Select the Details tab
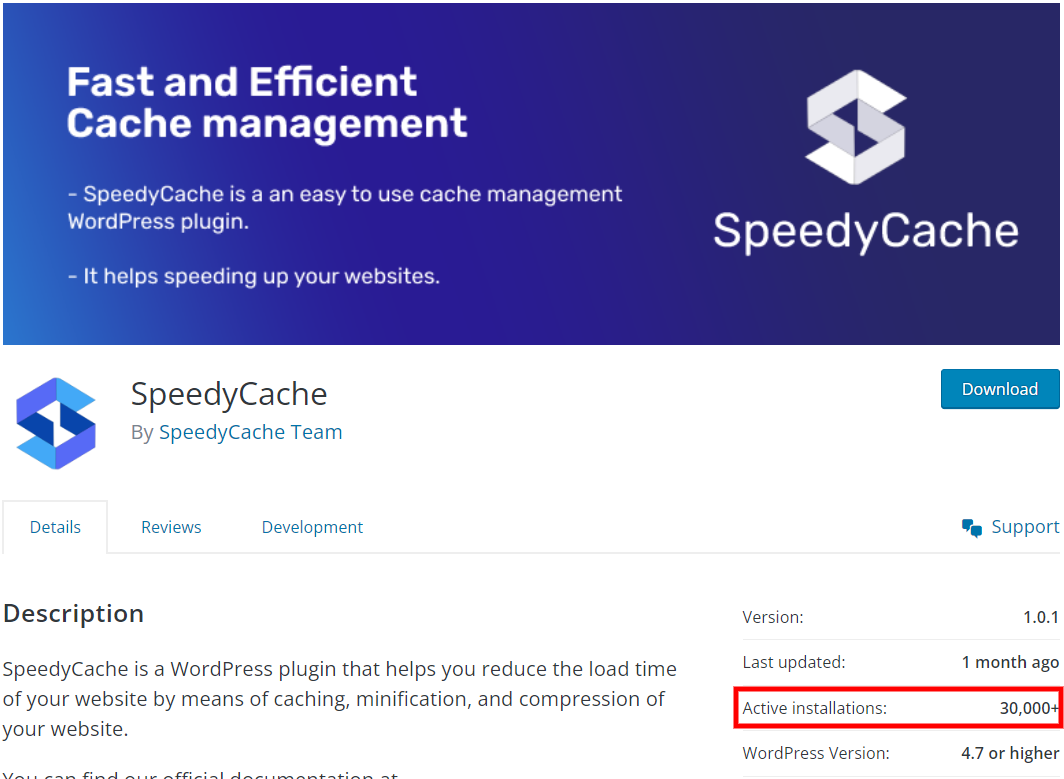The height and width of the screenshot is (779, 1064). coord(55,527)
